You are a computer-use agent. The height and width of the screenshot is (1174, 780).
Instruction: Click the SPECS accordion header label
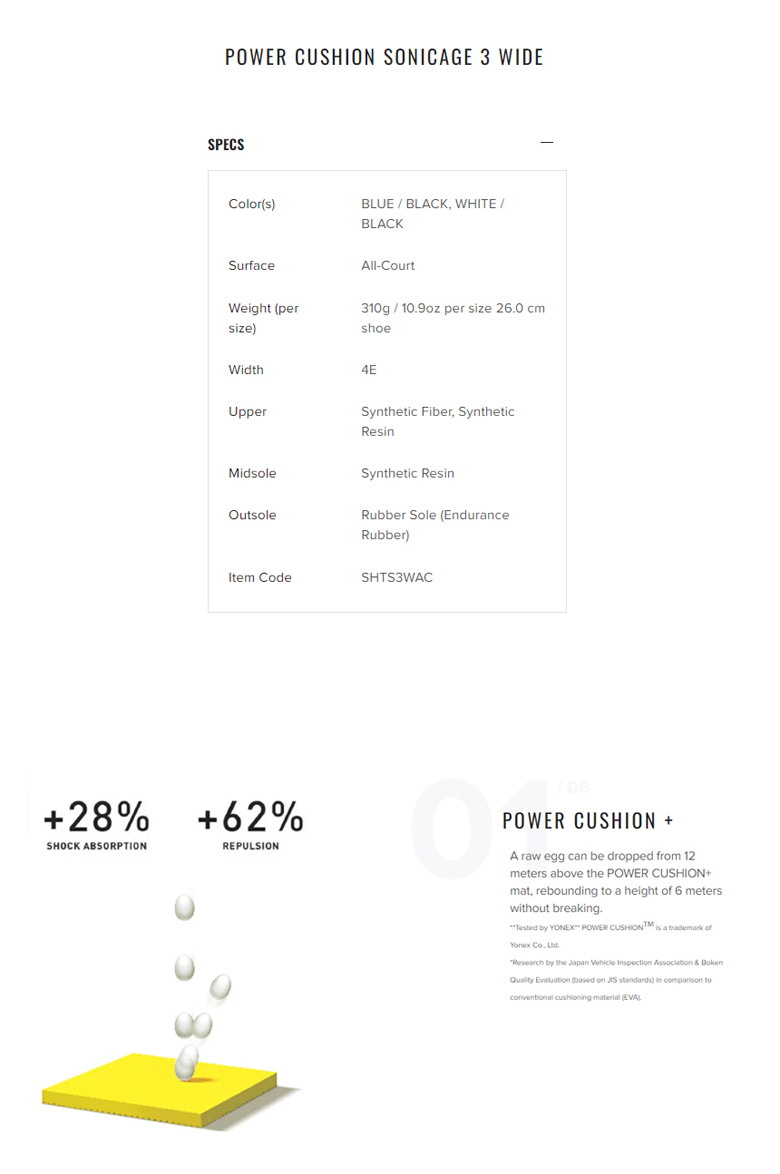[x=226, y=145]
